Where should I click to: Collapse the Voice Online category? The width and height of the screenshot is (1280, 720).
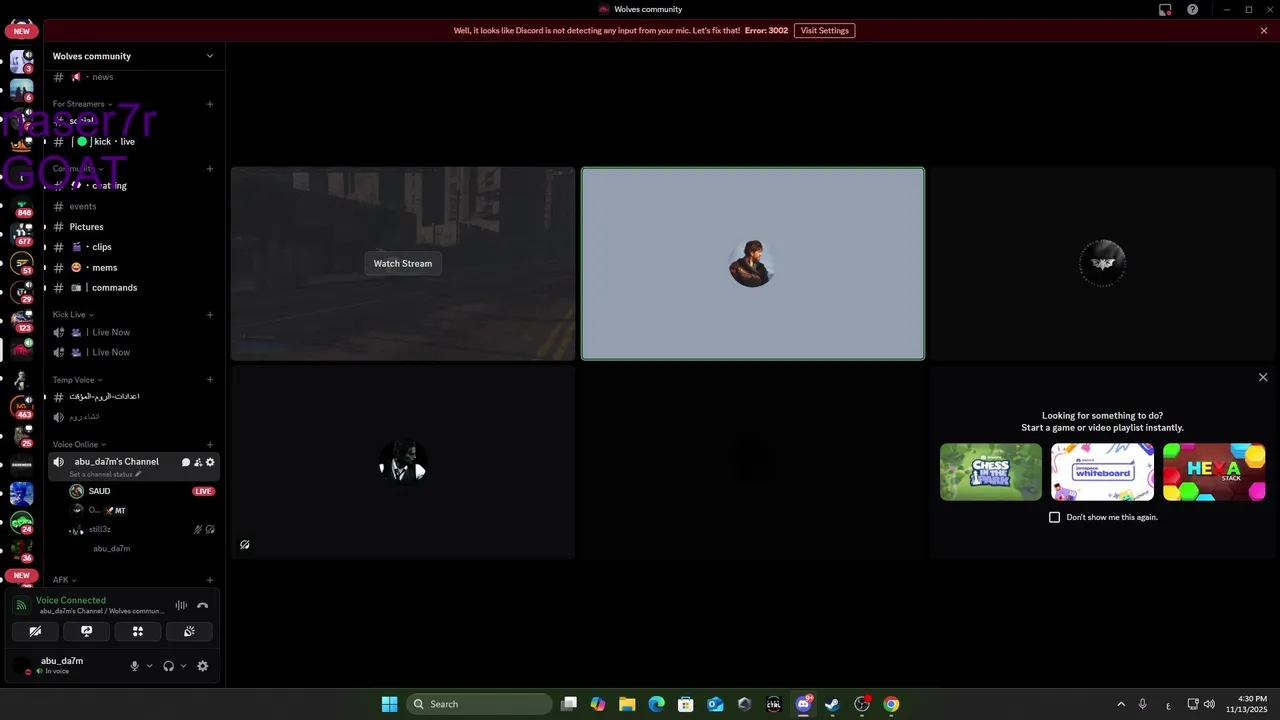(x=79, y=445)
